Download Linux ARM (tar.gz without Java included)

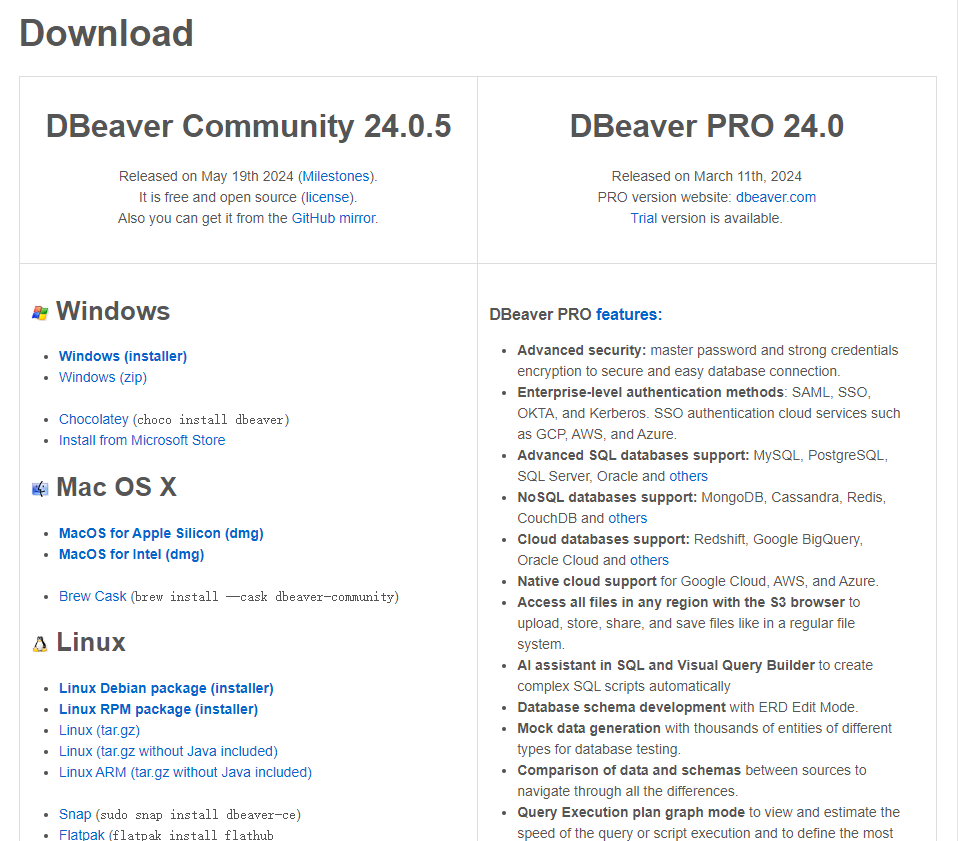(185, 773)
